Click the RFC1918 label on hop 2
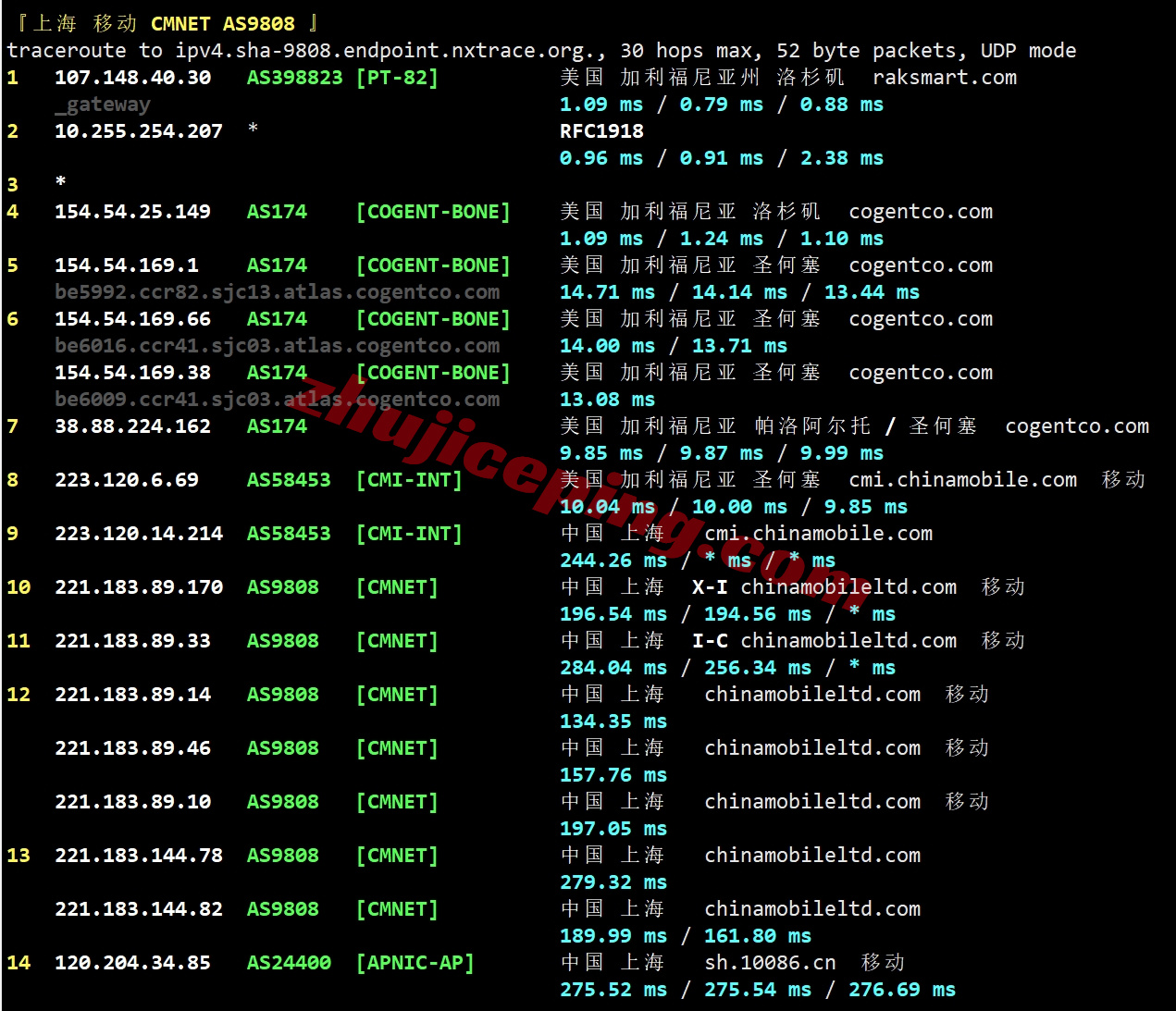Screen dimensions: 1176x1011 [x=601, y=131]
